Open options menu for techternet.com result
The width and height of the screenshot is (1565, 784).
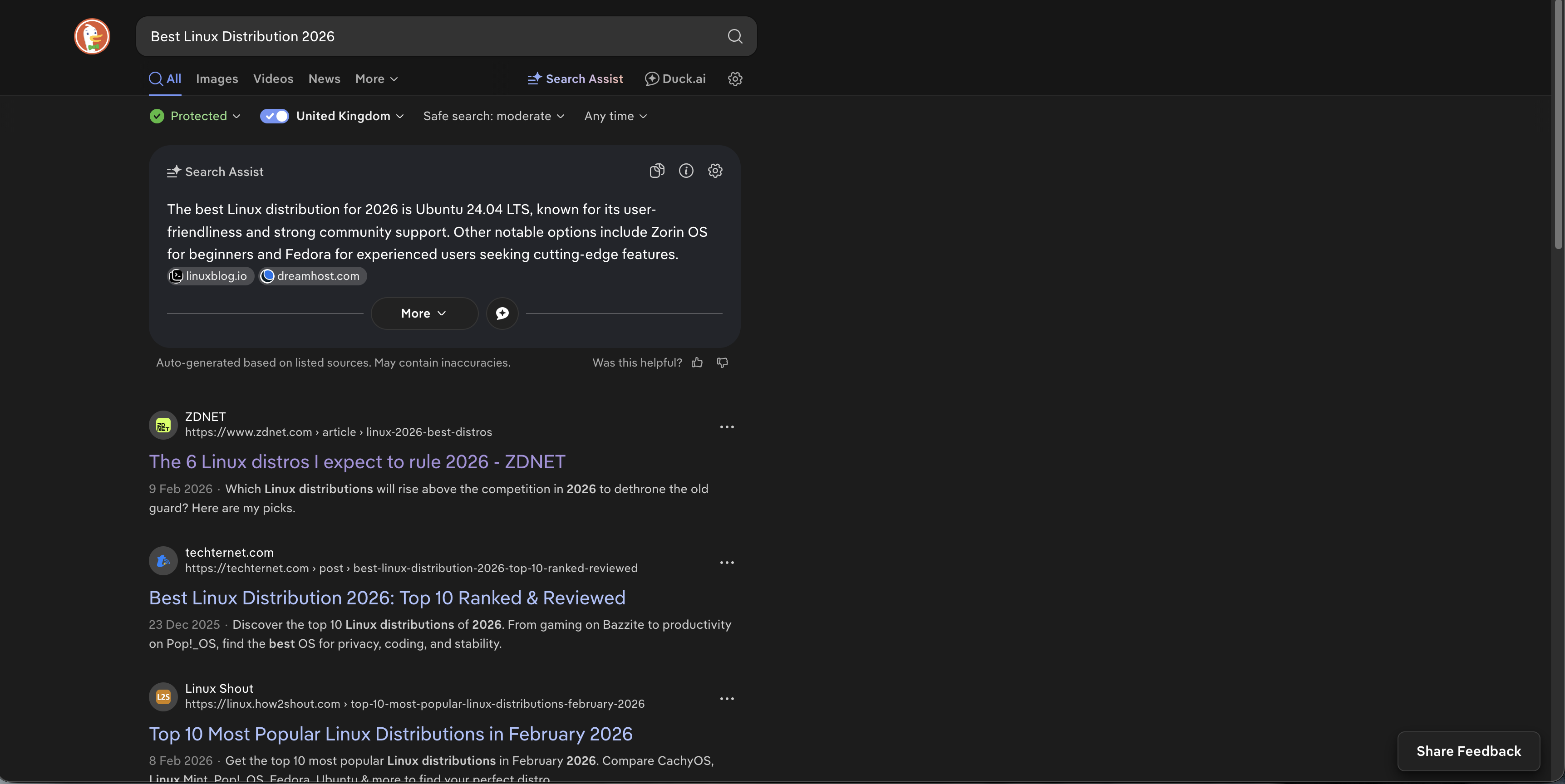click(727, 563)
